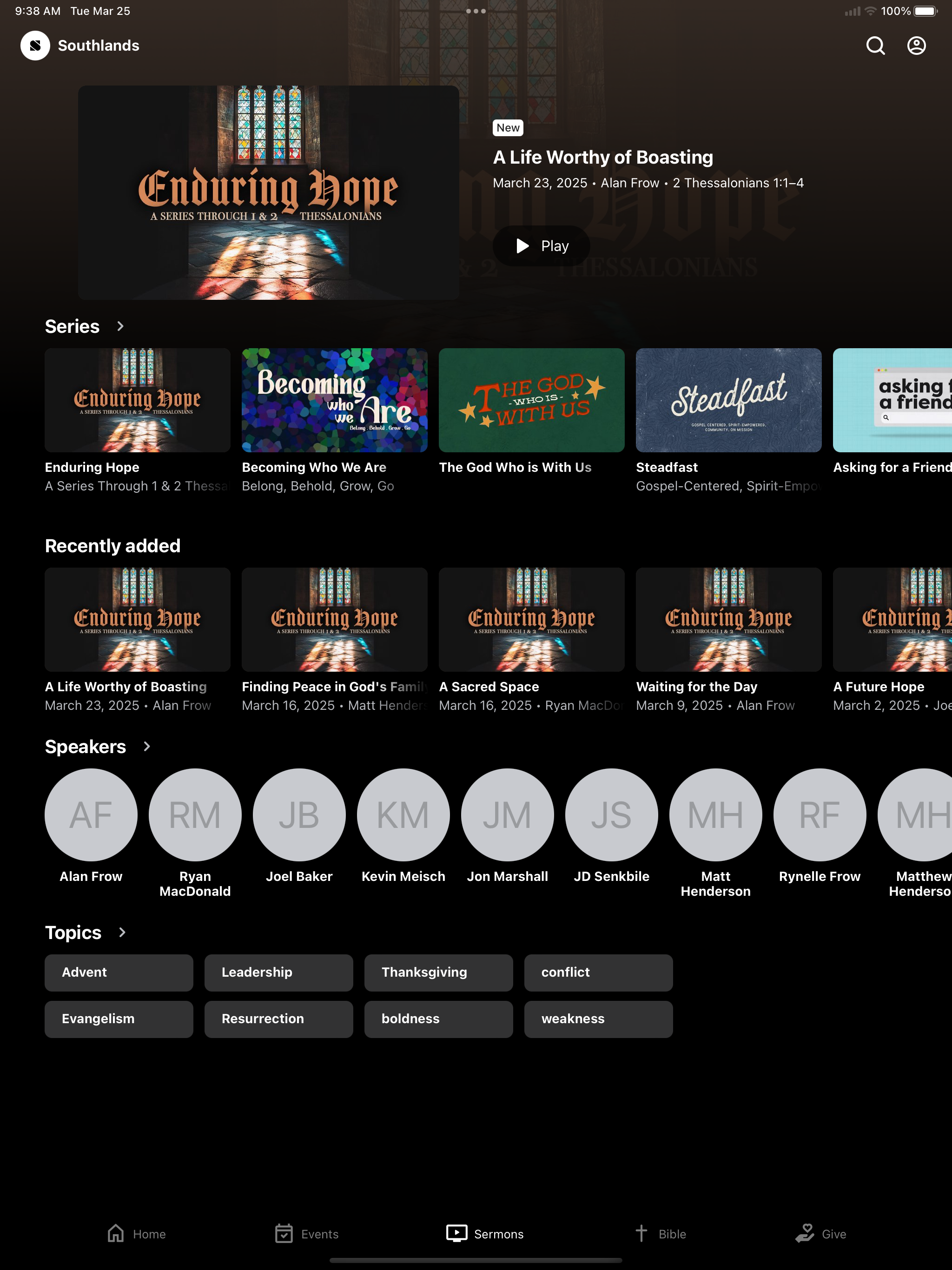Tap the Steadfast series title text
The width and height of the screenshot is (952, 1270).
[667, 467]
